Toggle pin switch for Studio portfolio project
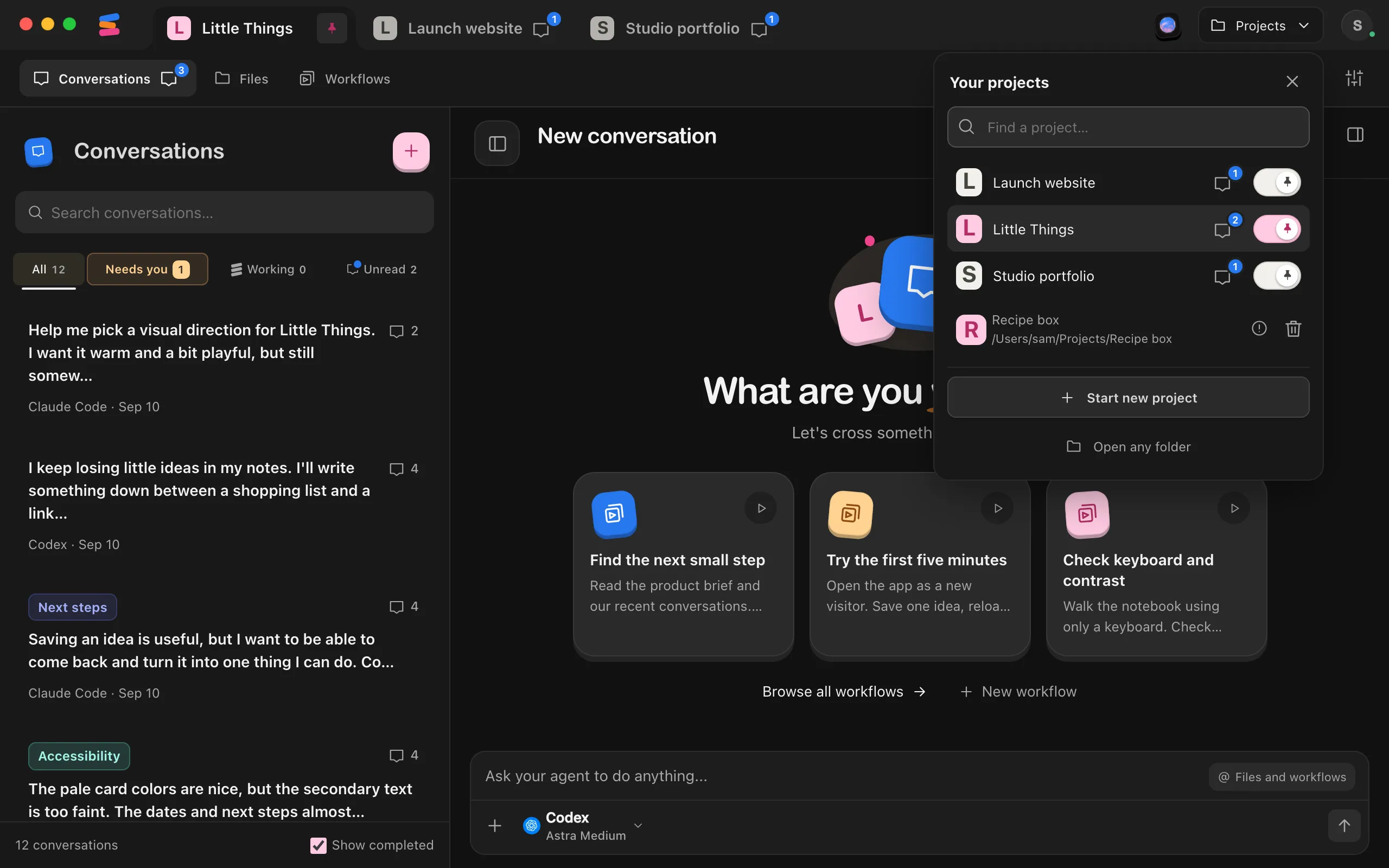Image resolution: width=1389 pixels, height=868 pixels. click(1277, 276)
